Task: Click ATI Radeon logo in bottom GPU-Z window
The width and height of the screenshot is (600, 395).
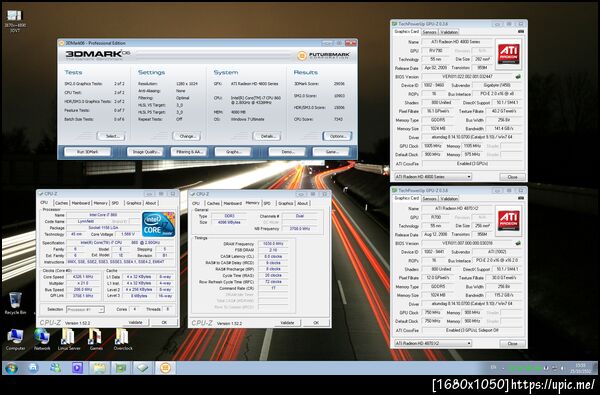Action: coord(509,221)
